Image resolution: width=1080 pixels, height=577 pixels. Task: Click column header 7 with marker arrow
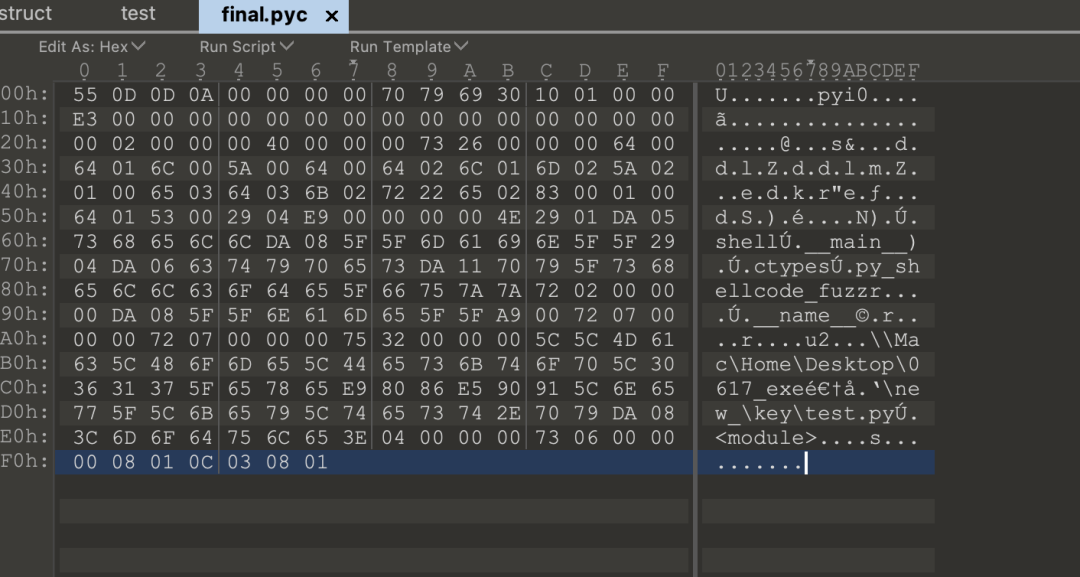(x=354, y=69)
